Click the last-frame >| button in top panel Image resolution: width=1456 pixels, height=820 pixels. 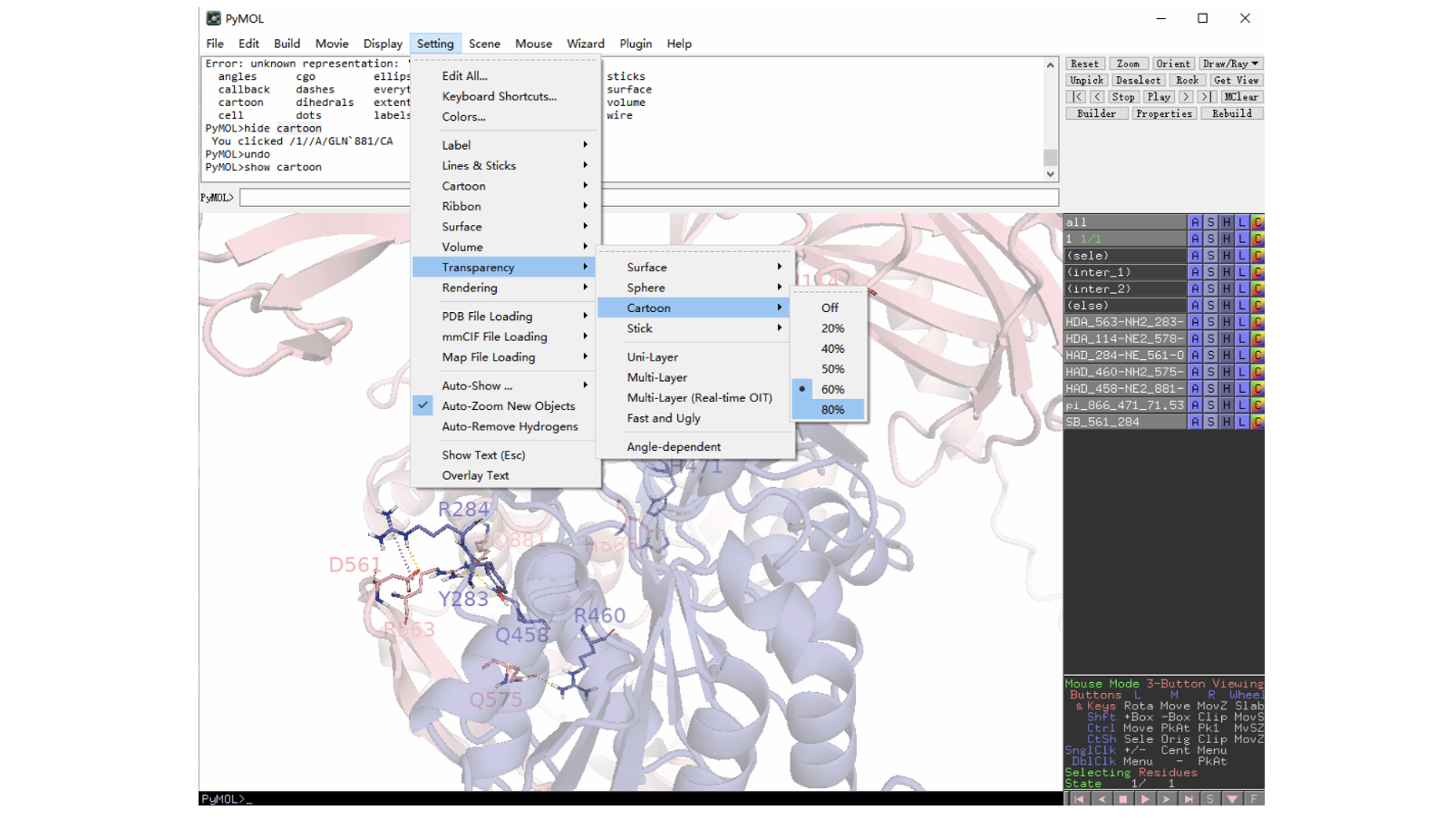1206,97
